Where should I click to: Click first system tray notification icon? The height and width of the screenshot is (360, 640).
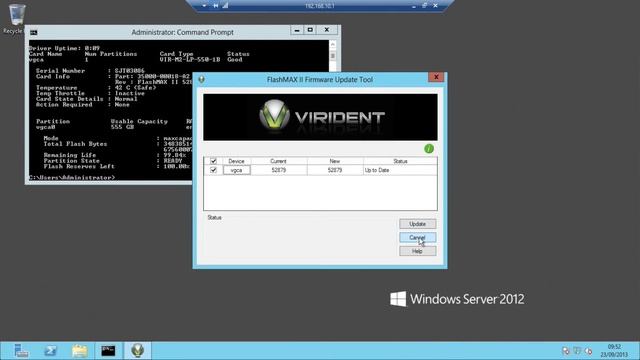pyautogui.click(x=565, y=351)
